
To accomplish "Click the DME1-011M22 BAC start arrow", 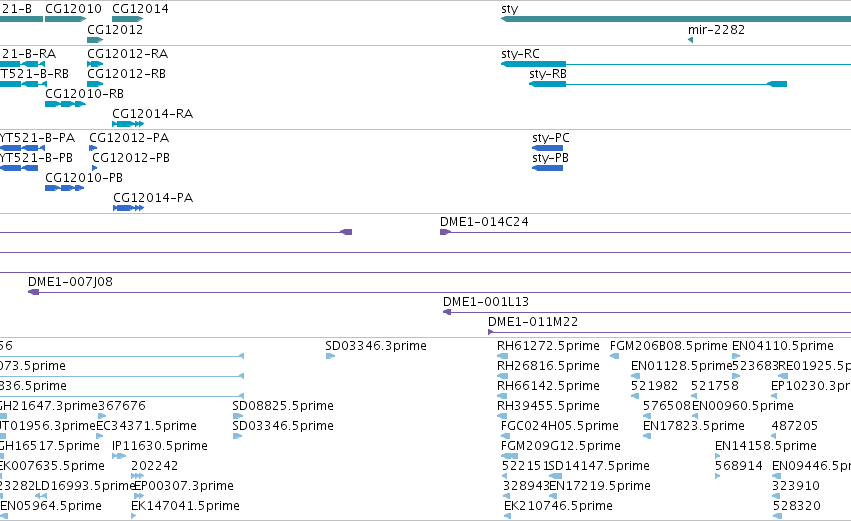I will tap(491, 332).
